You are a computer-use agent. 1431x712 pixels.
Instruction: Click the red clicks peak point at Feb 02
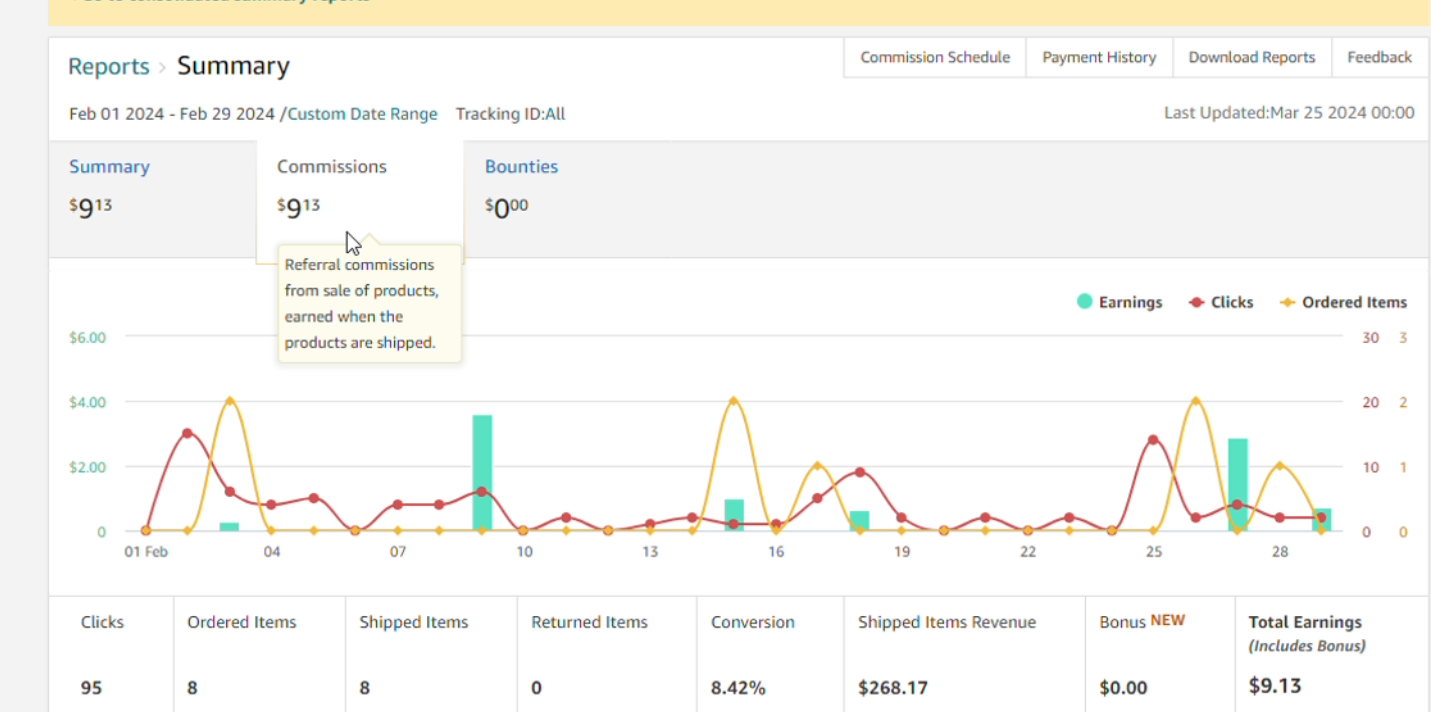187,433
